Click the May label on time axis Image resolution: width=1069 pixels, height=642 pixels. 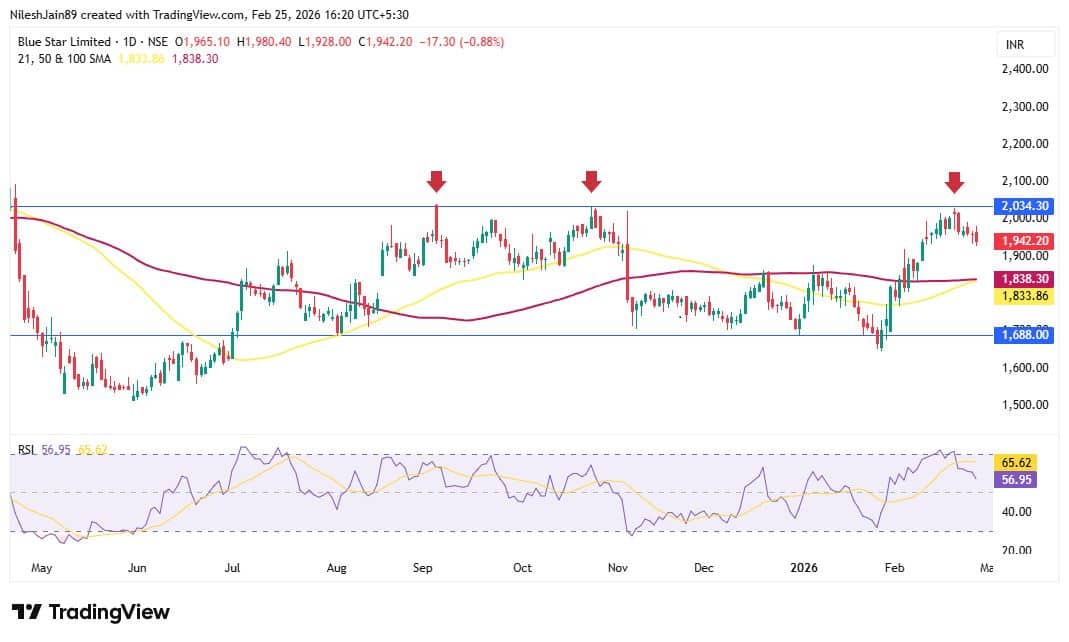coord(42,568)
